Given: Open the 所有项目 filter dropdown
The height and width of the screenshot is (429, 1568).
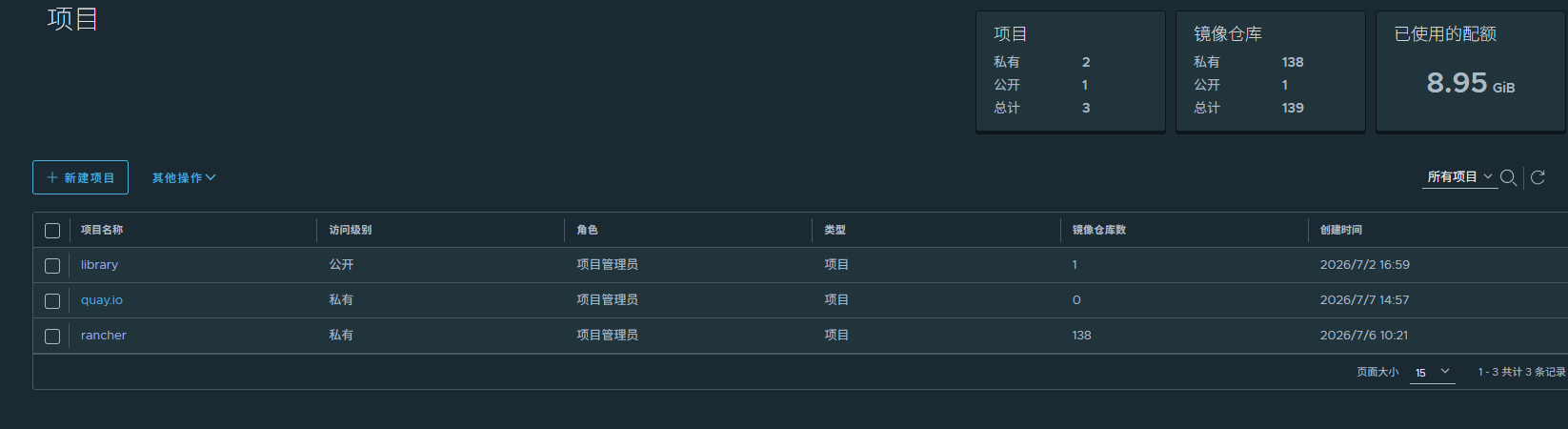Looking at the screenshot, I should 1459,177.
